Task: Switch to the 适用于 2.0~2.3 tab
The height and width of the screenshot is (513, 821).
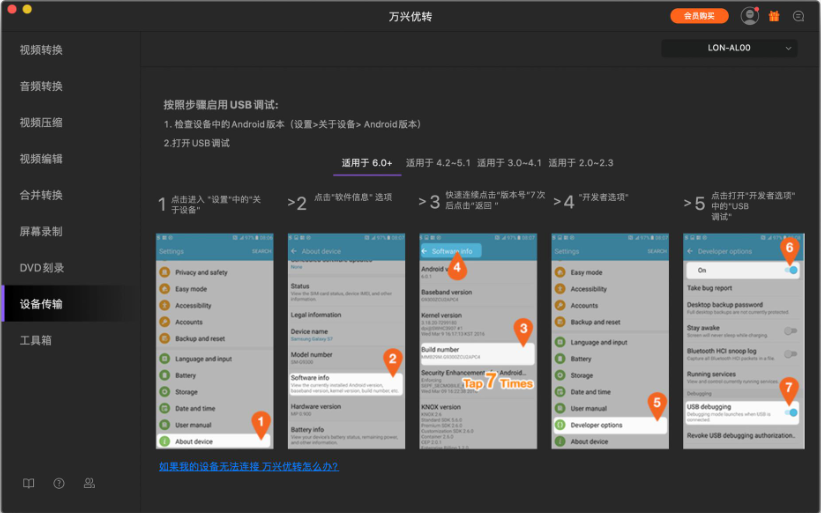Action: point(581,163)
